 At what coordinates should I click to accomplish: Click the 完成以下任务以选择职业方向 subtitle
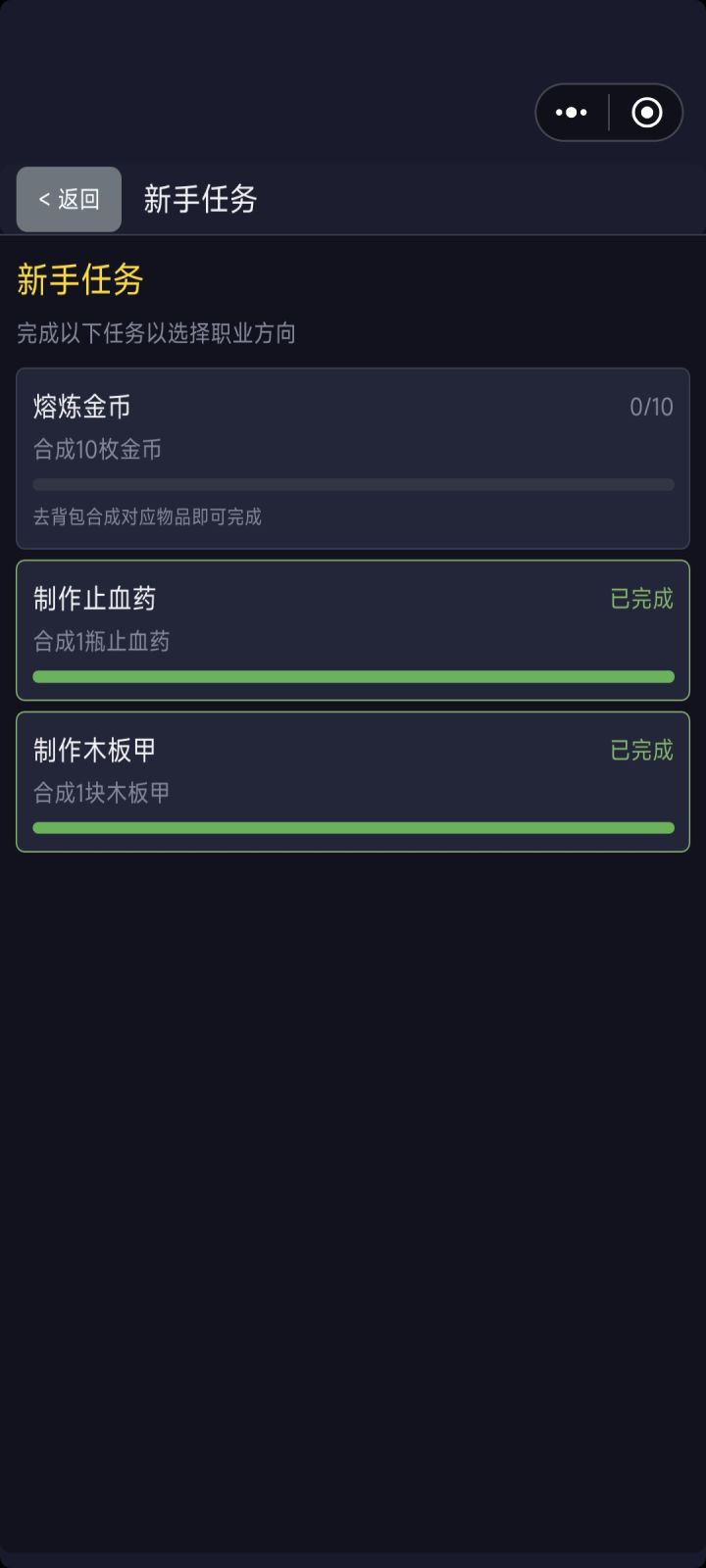coord(156,333)
